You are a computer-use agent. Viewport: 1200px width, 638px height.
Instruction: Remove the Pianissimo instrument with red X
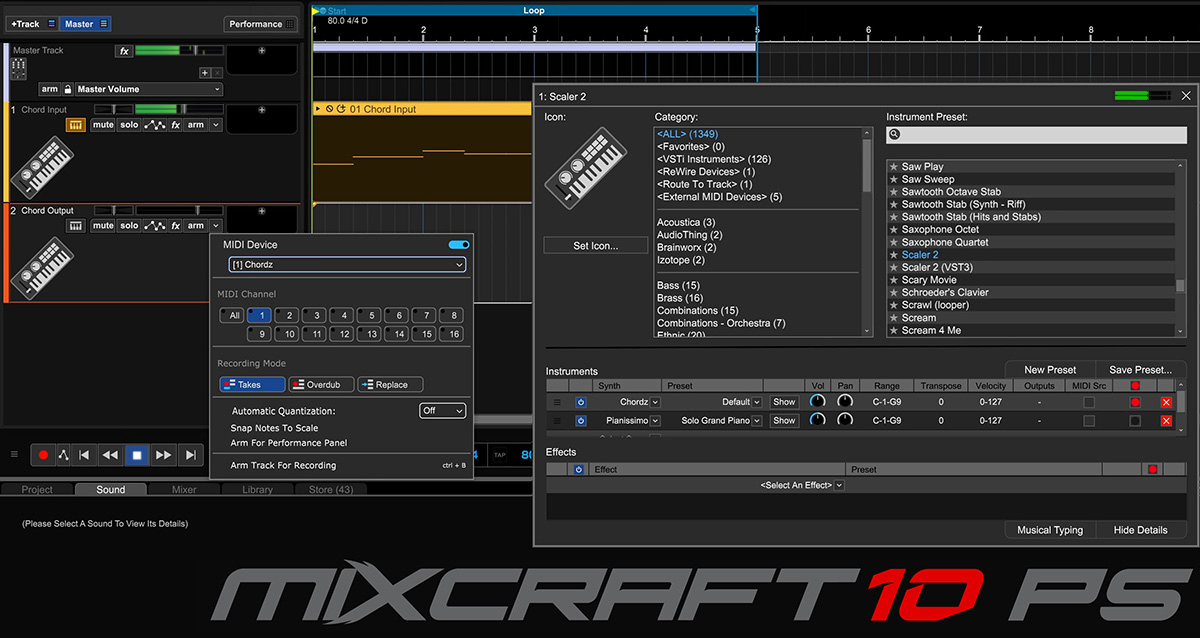click(x=1166, y=421)
